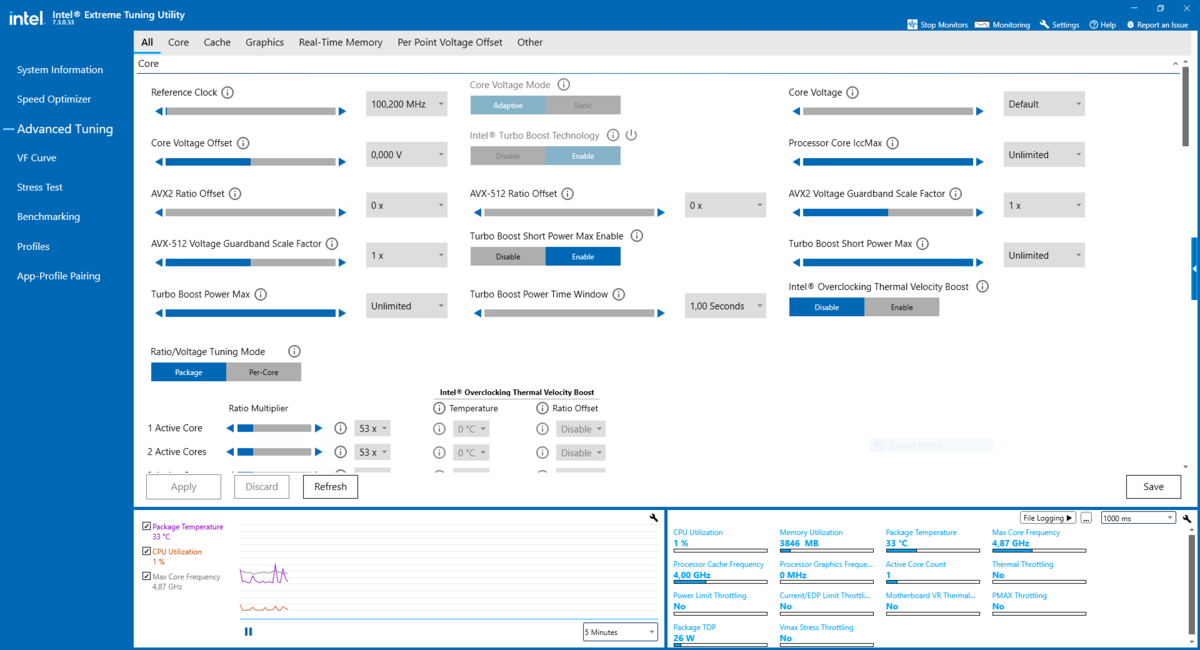
Task: Show info for Turbo Boost Short Power Max
Action: (x=923, y=244)
